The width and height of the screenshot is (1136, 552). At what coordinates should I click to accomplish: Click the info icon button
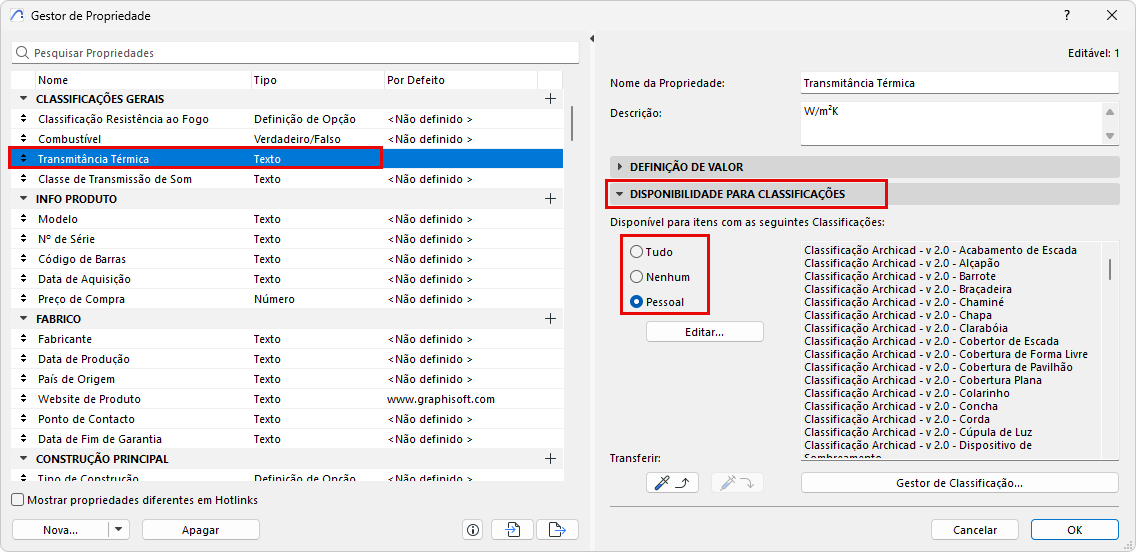point(472,530)
